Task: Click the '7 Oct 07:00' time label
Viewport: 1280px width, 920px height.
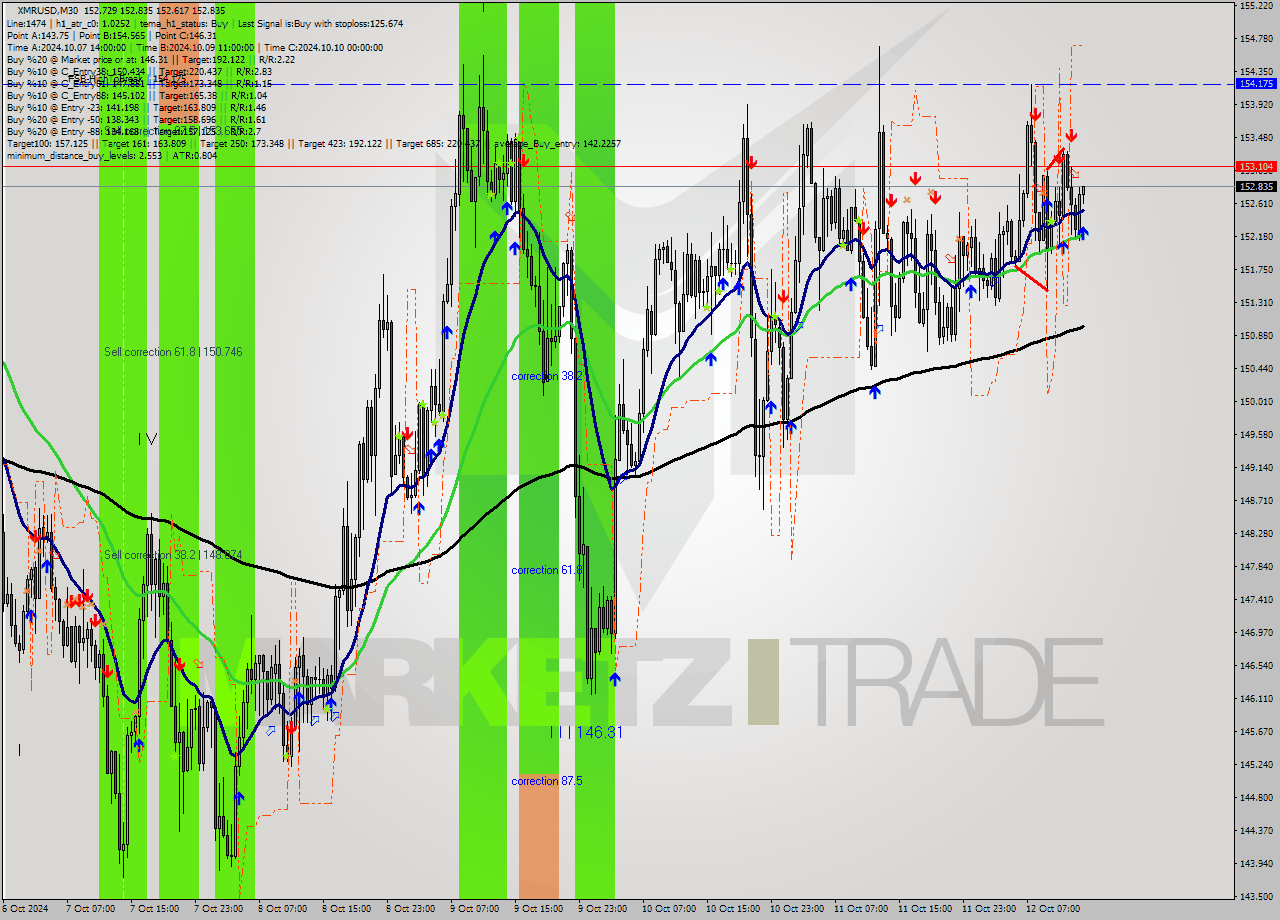Action: coord(90,909)
